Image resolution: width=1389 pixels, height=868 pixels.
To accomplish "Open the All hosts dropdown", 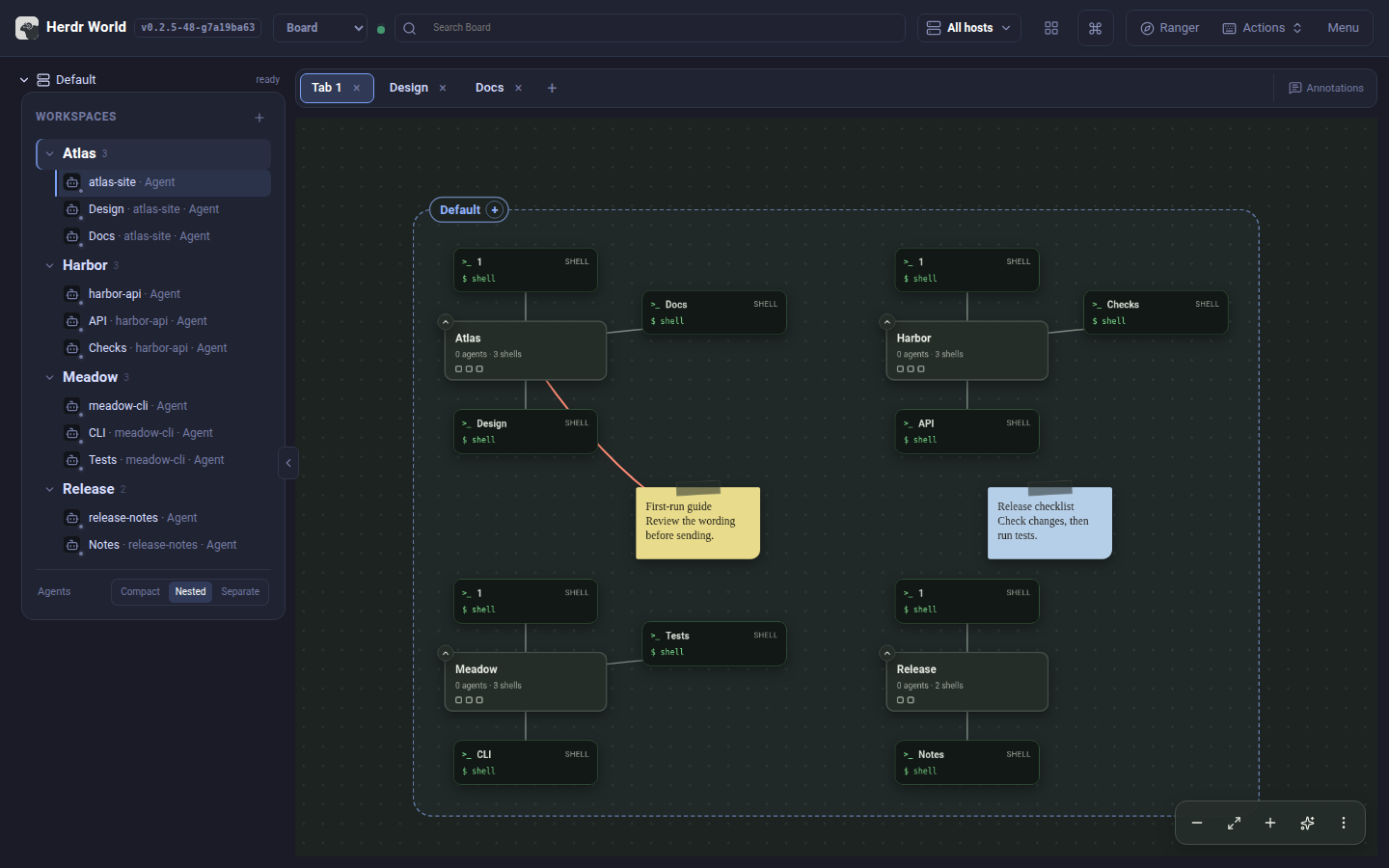I will click(969, 28).
